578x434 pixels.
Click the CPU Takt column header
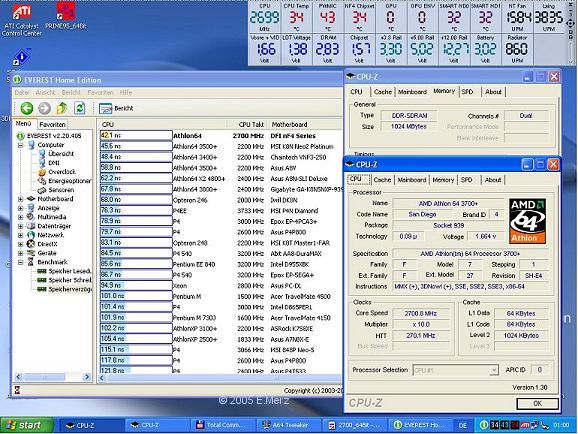tap(248, 125)
